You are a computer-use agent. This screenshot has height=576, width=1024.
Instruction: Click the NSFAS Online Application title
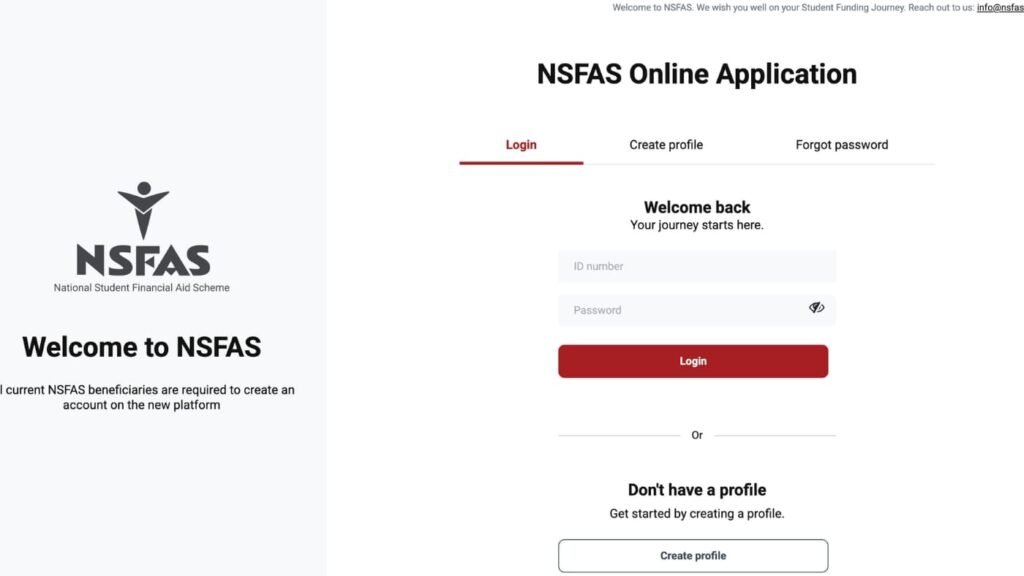(x=696, y=73)
